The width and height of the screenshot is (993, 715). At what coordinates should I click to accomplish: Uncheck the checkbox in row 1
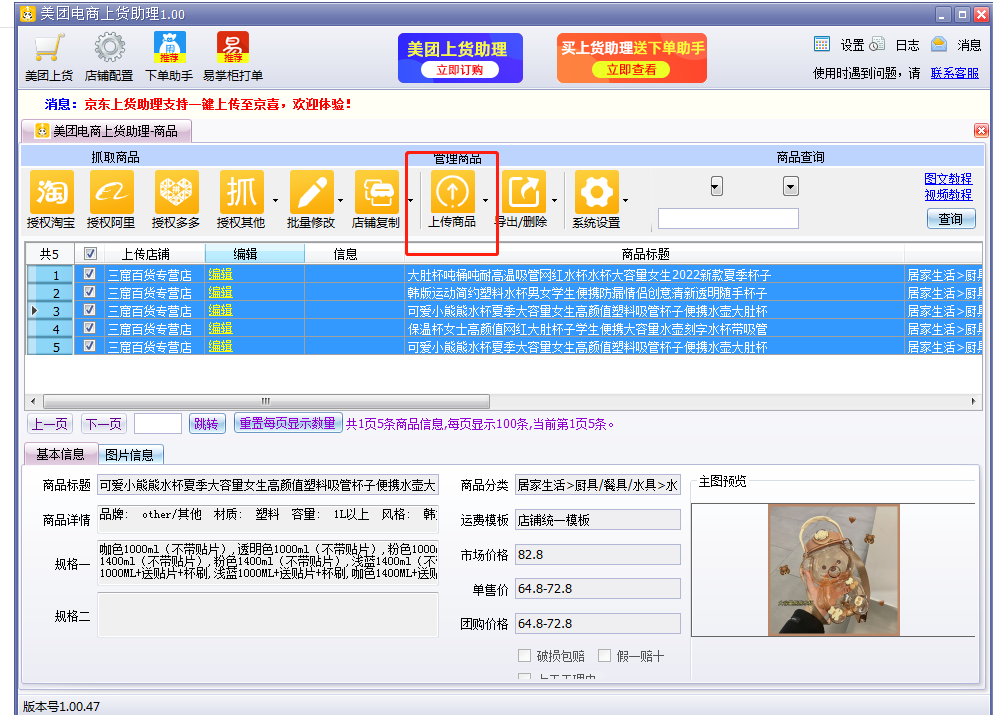[x=89, y=274]
